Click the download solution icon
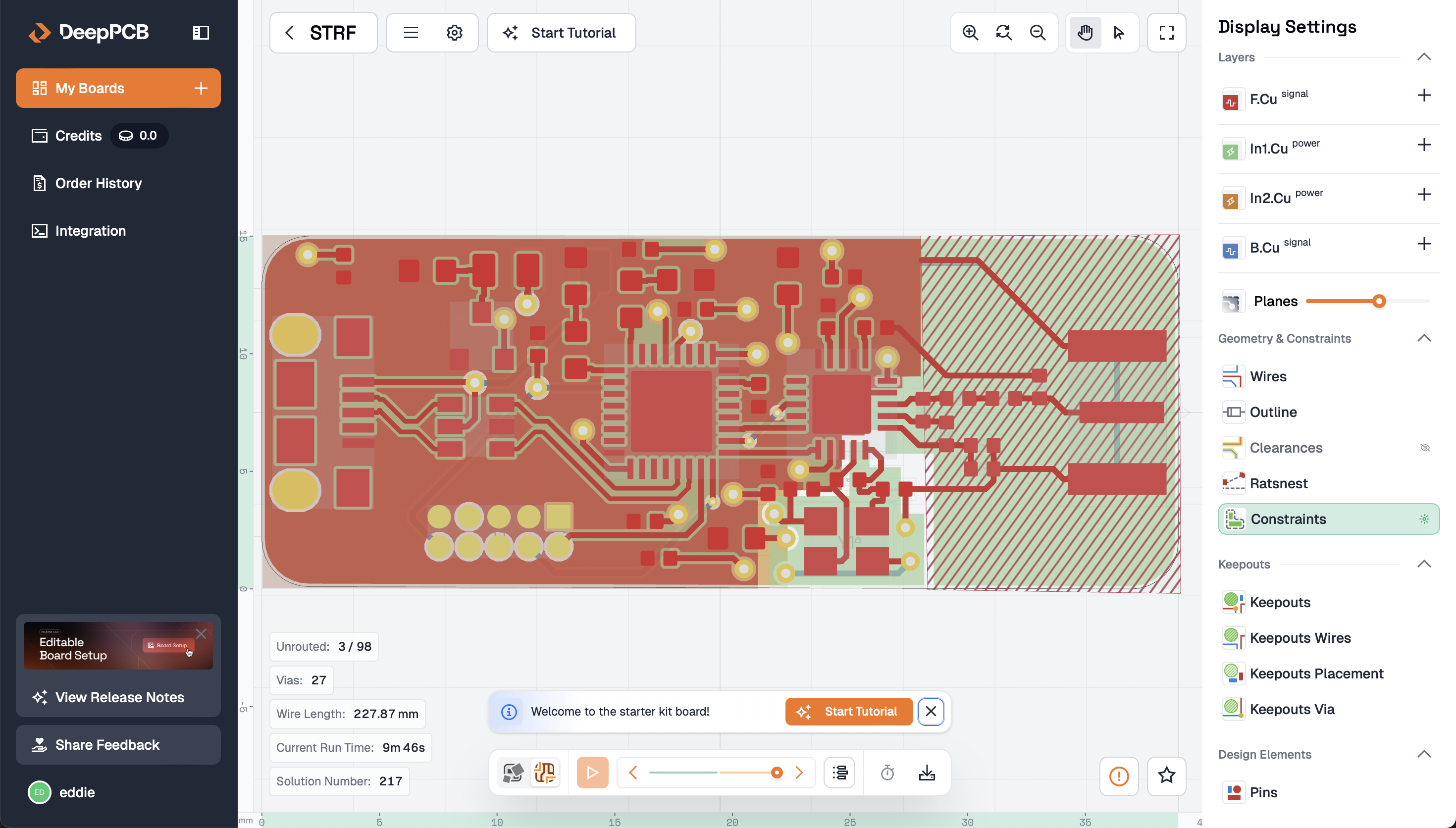The height and width of the screenshot is (828, 1456). point(927,772)
